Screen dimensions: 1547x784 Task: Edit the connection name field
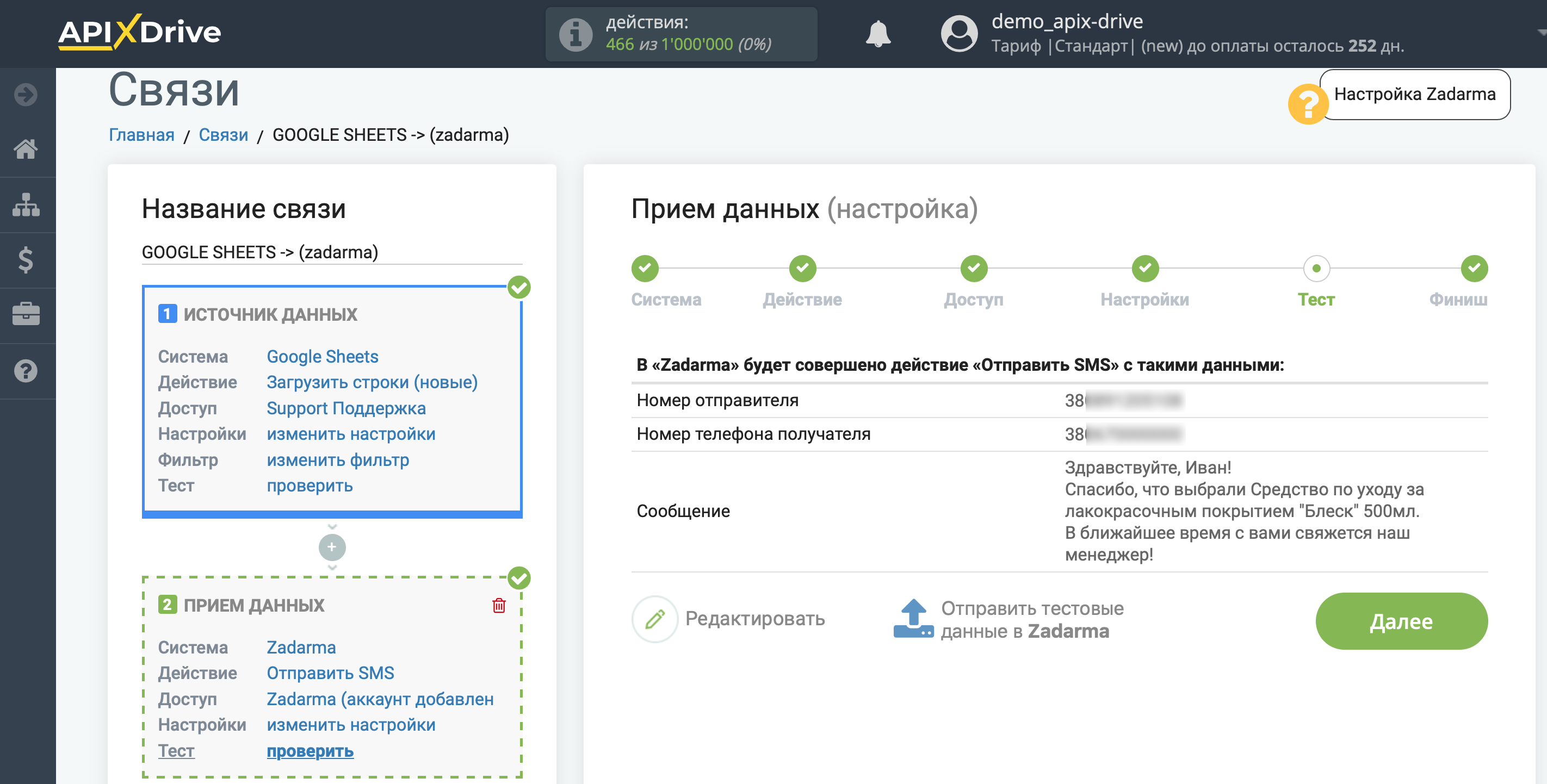pos(332,252)
